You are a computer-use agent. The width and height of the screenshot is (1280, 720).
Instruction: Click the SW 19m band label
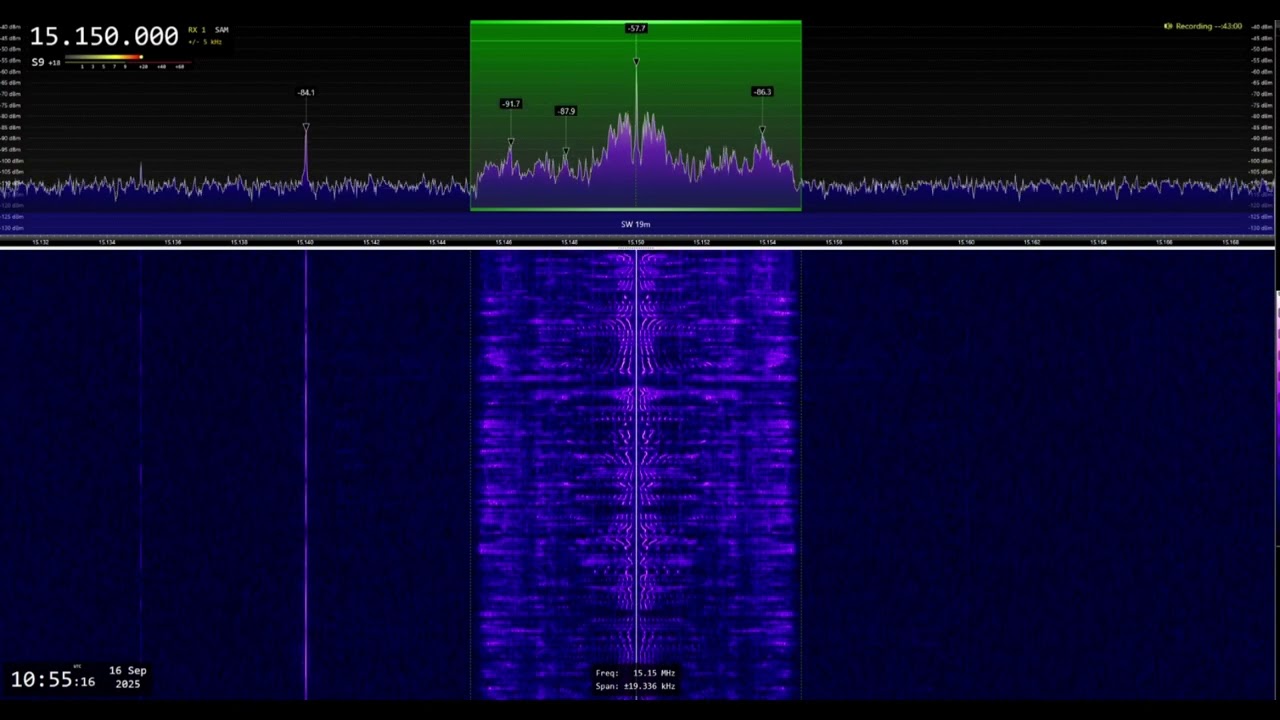point(635,224)
